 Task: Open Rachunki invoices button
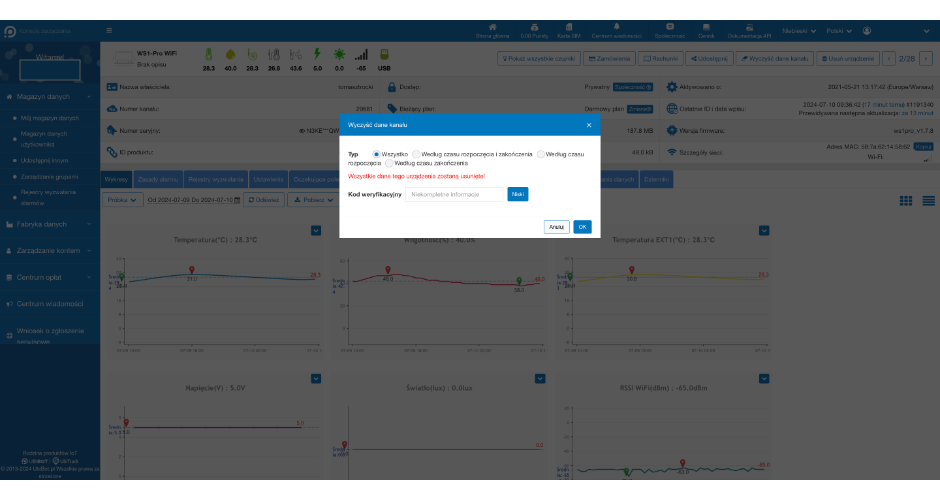click(x=661, y=59)
